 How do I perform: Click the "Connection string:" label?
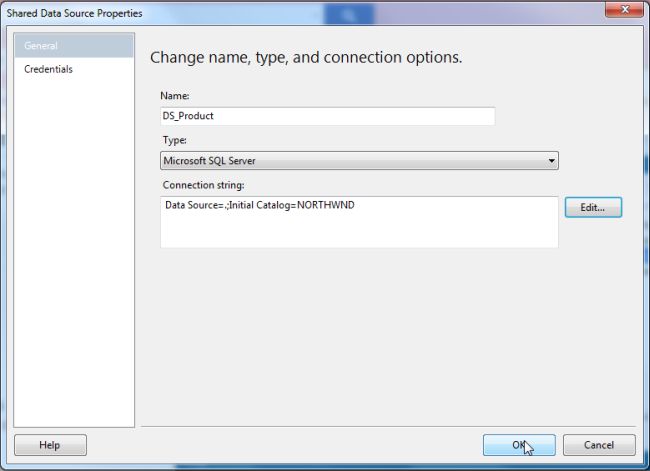click(x=203, y=185)
